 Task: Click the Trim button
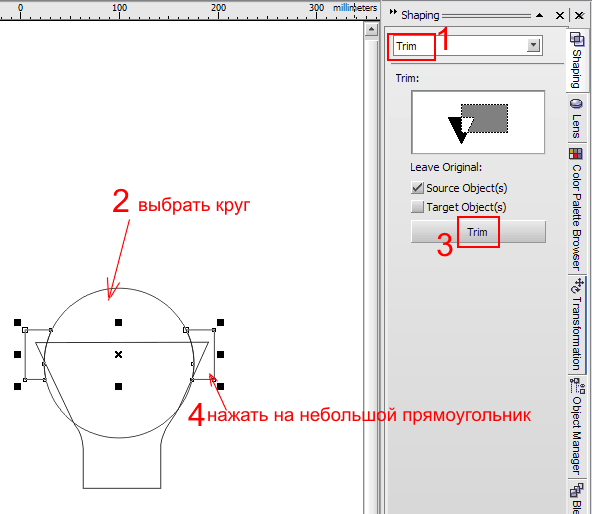478,232
